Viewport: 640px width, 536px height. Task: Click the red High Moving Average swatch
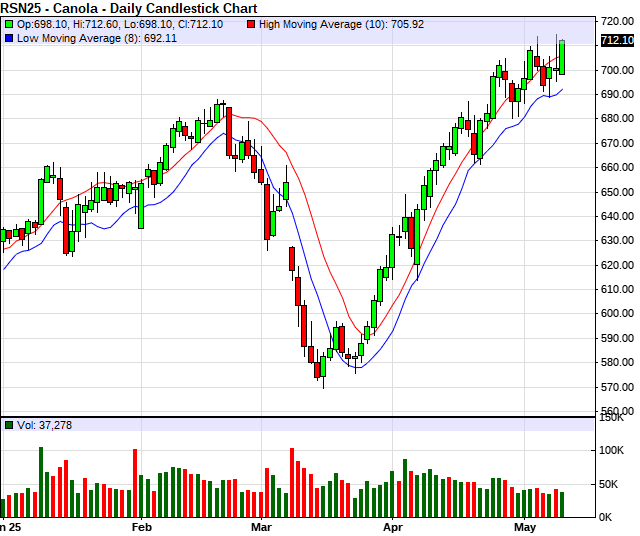[x=251, y=23]
